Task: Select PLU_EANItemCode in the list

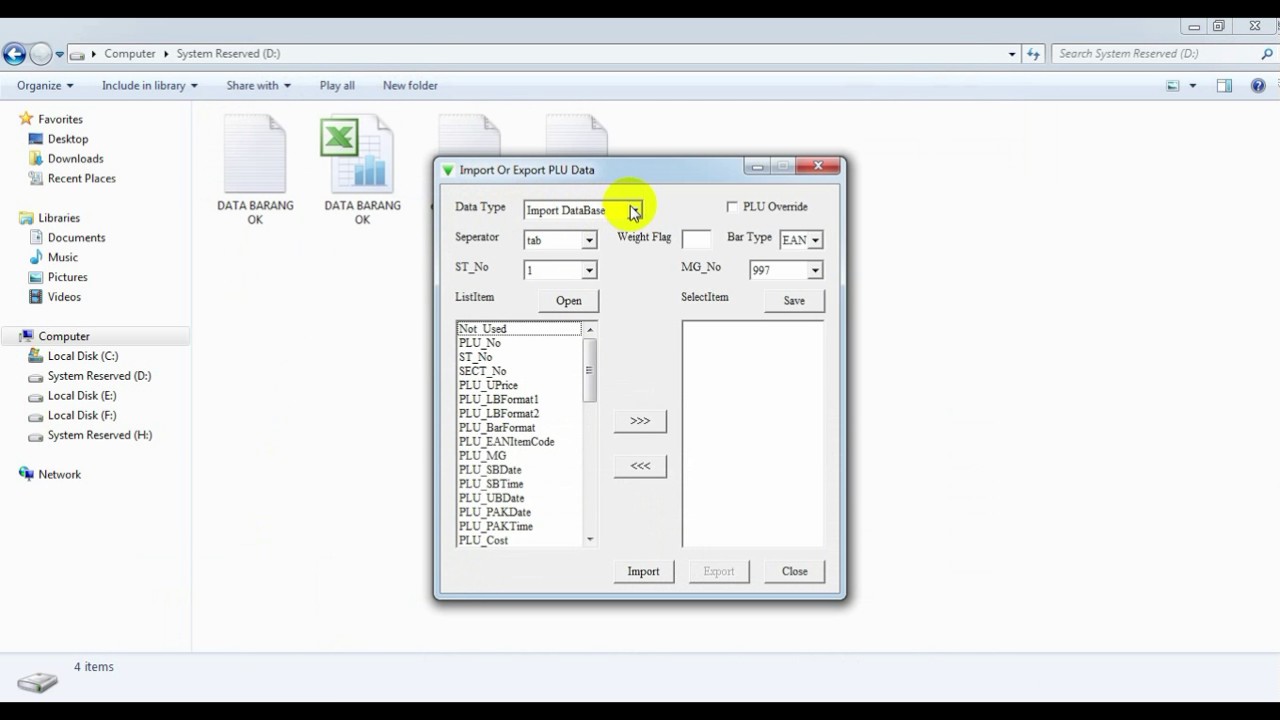Action: tap(506, 441)
